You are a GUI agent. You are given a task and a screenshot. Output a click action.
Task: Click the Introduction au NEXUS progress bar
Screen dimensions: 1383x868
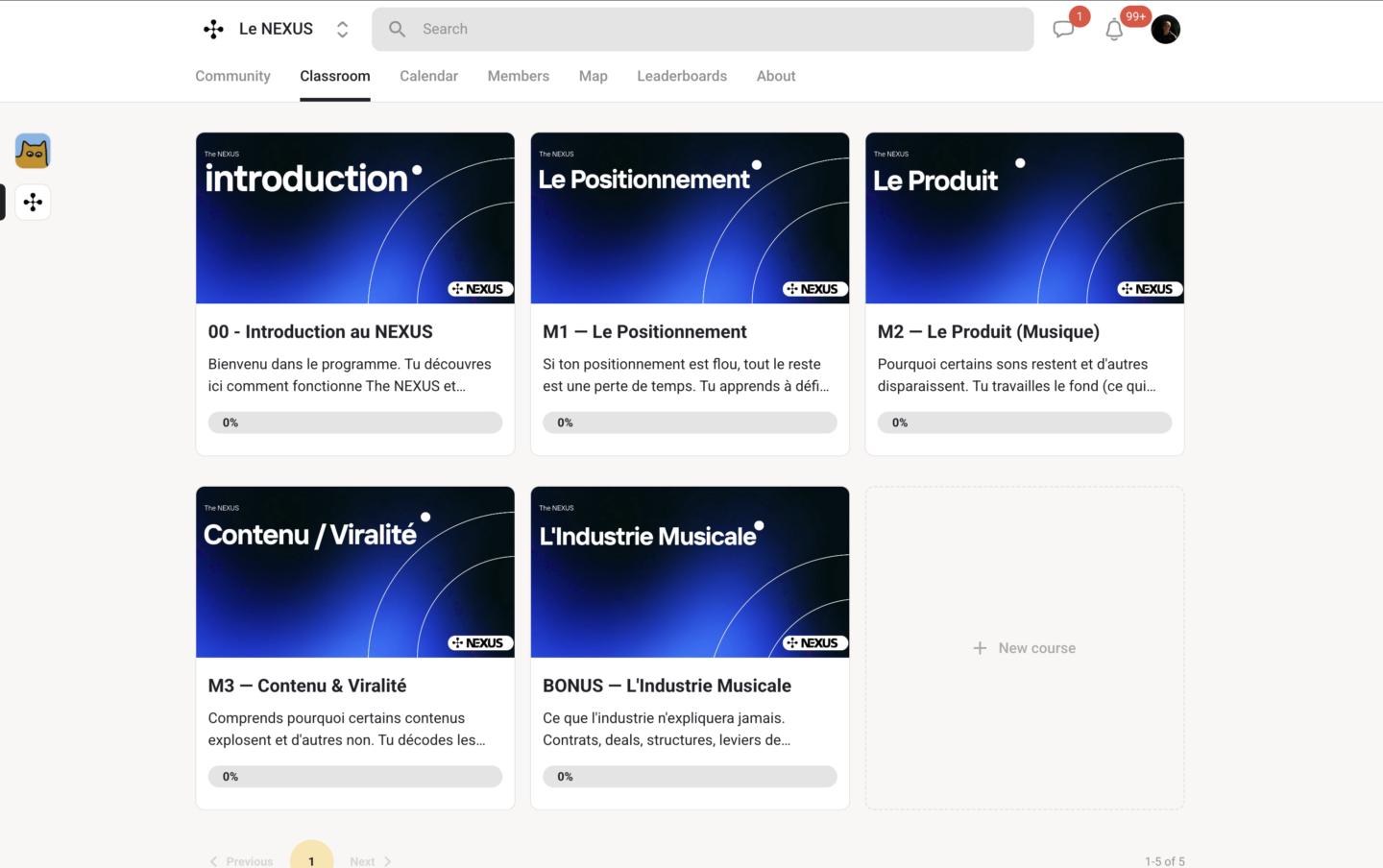(x=355, y=422)
